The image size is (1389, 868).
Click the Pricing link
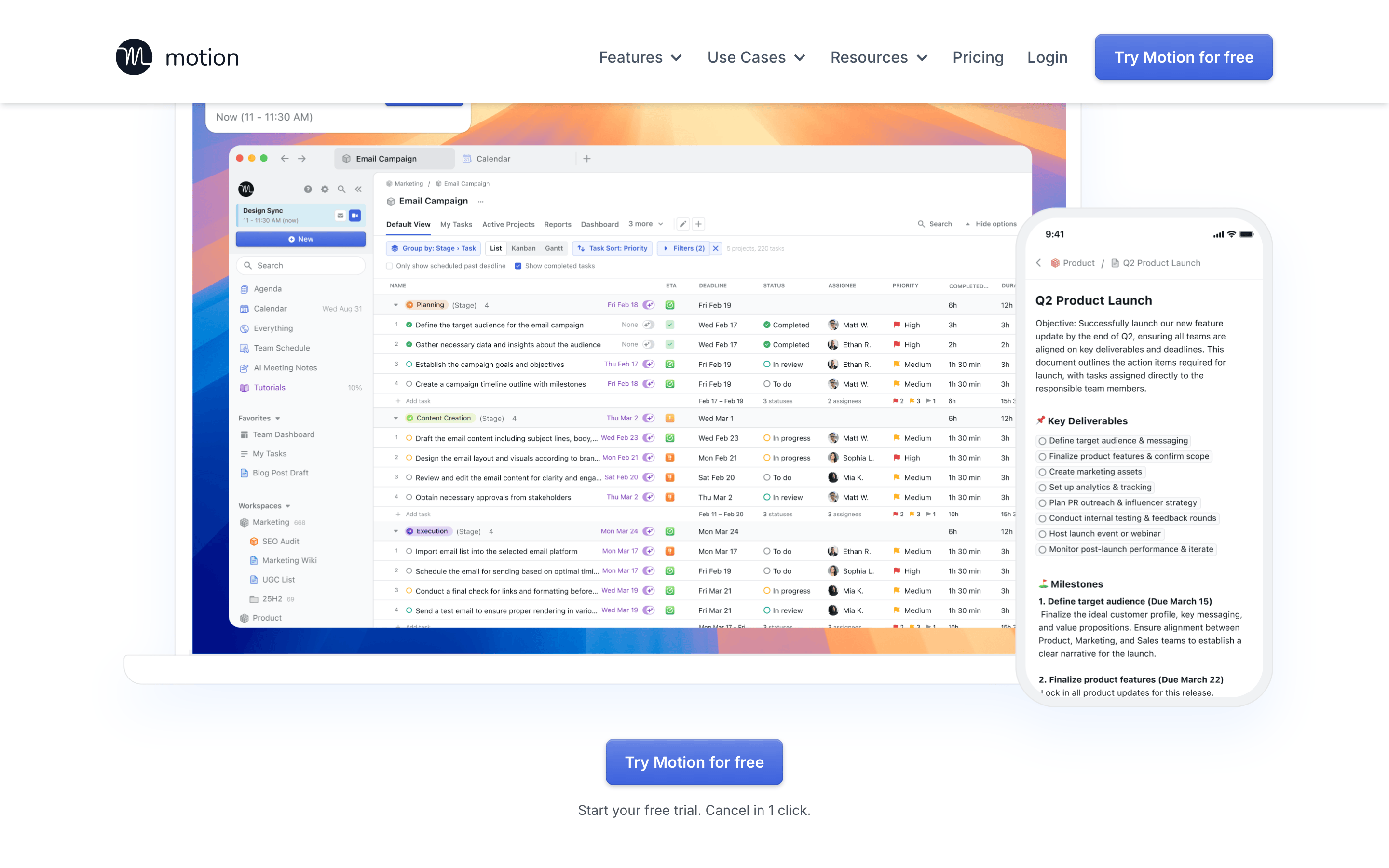tap(978, 57)
